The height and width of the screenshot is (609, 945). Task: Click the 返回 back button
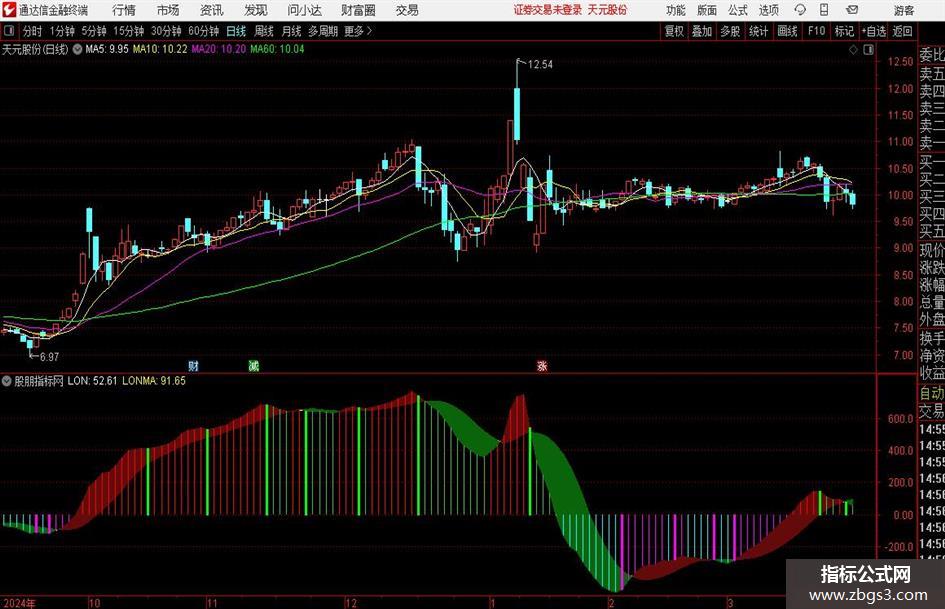pyautogui.click(x=903, y=31)
